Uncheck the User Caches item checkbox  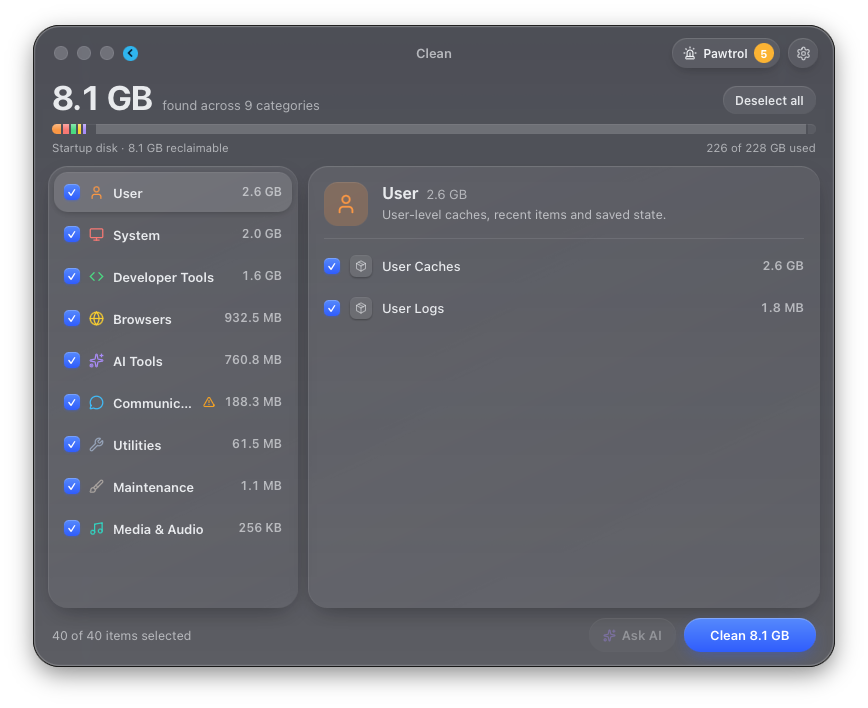[332, 266]
